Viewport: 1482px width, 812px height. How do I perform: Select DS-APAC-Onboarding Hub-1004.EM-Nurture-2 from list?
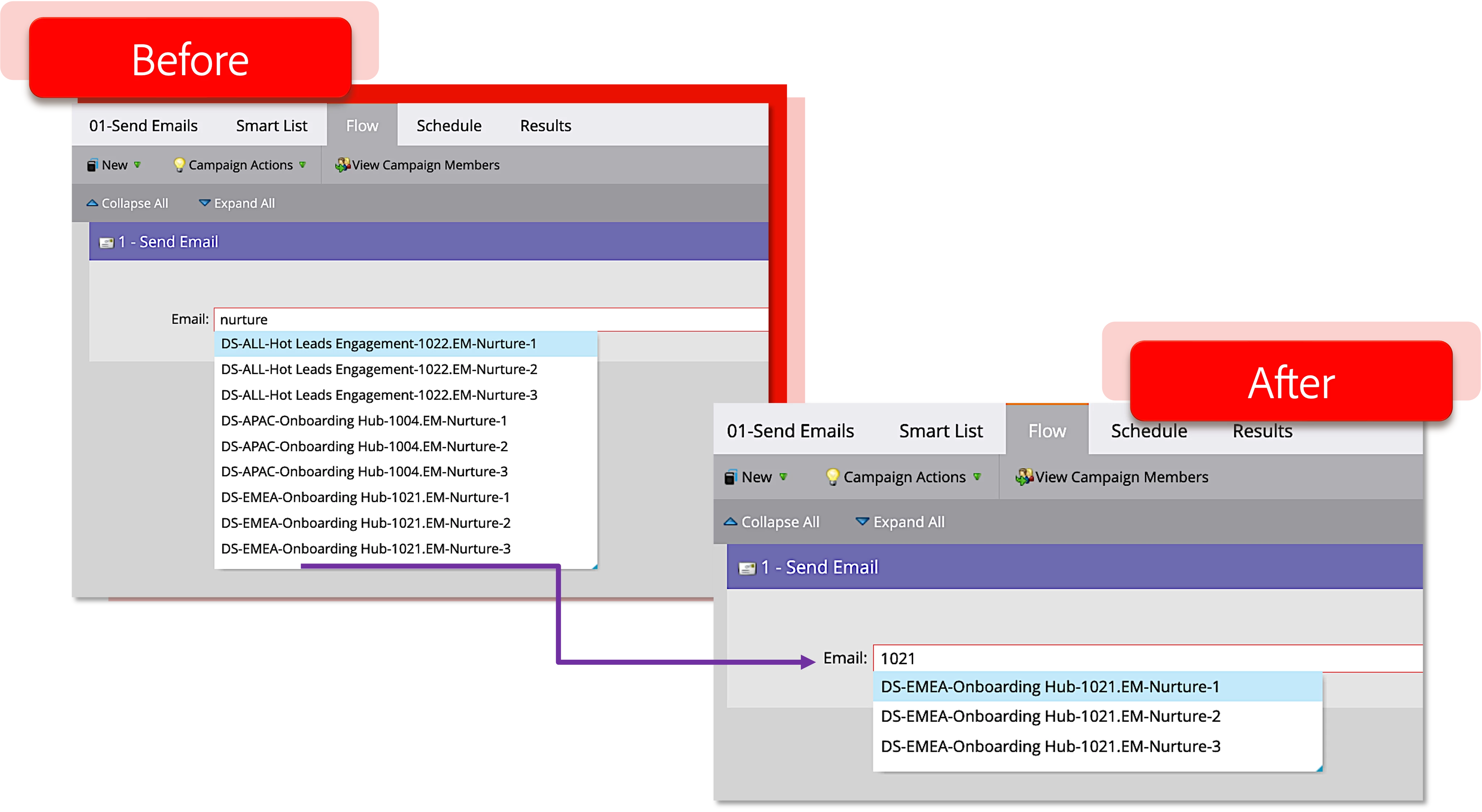(364, 446)
